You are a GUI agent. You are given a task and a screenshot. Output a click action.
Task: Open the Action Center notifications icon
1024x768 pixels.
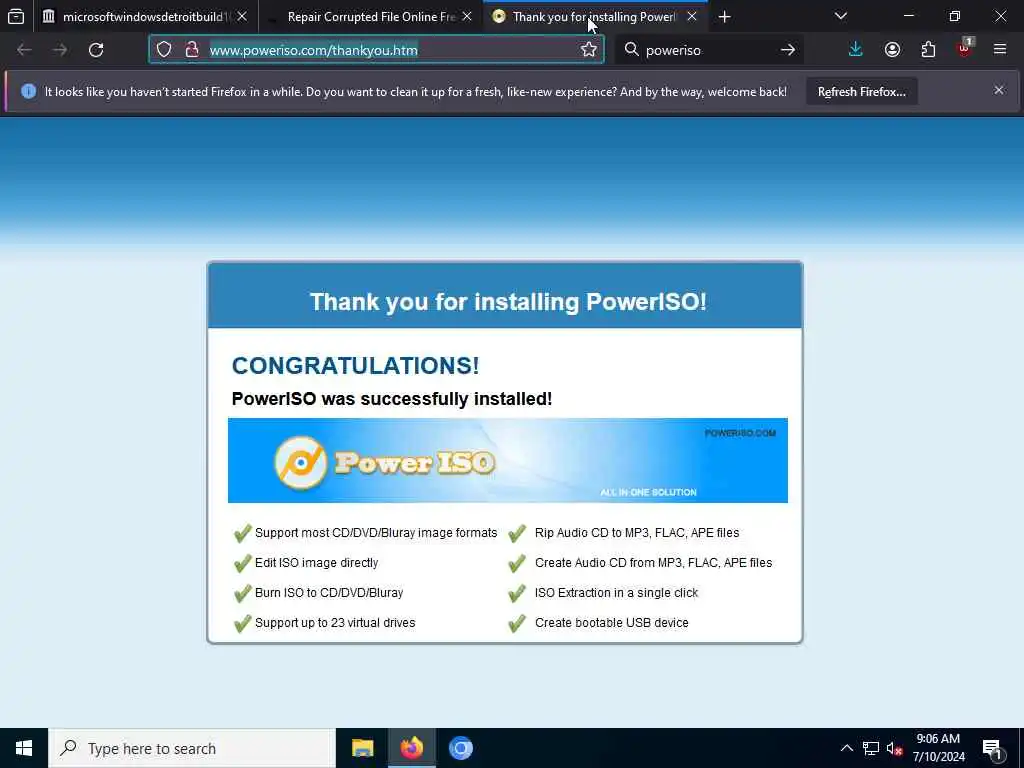[x=993, y=748]
